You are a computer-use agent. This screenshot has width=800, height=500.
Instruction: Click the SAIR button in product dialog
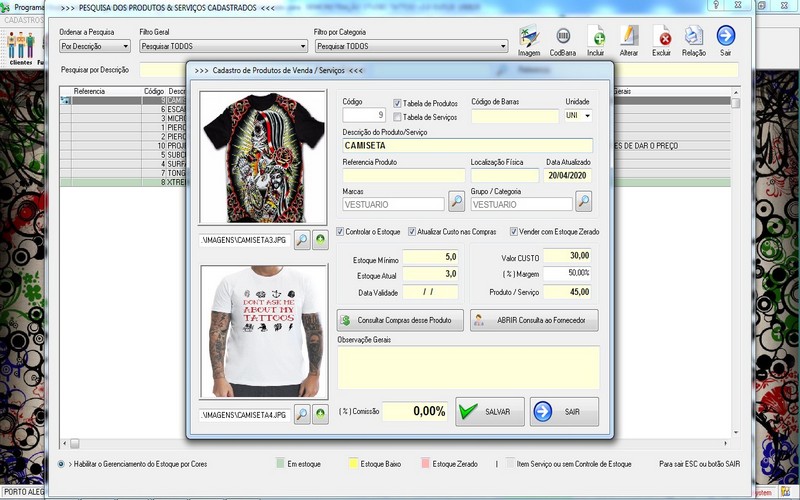(x=564, y=411)
